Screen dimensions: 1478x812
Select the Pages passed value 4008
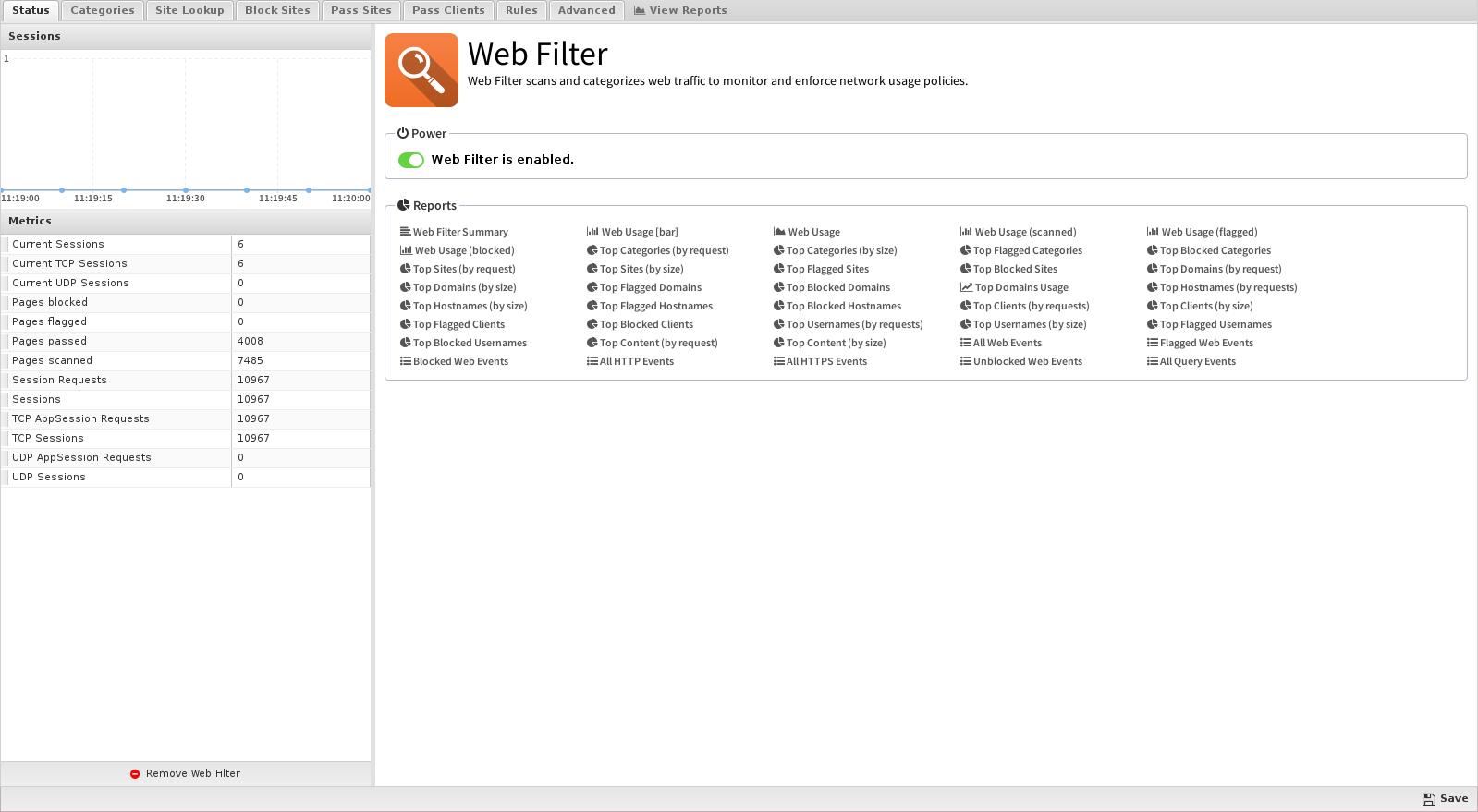[x=250, y=341]
